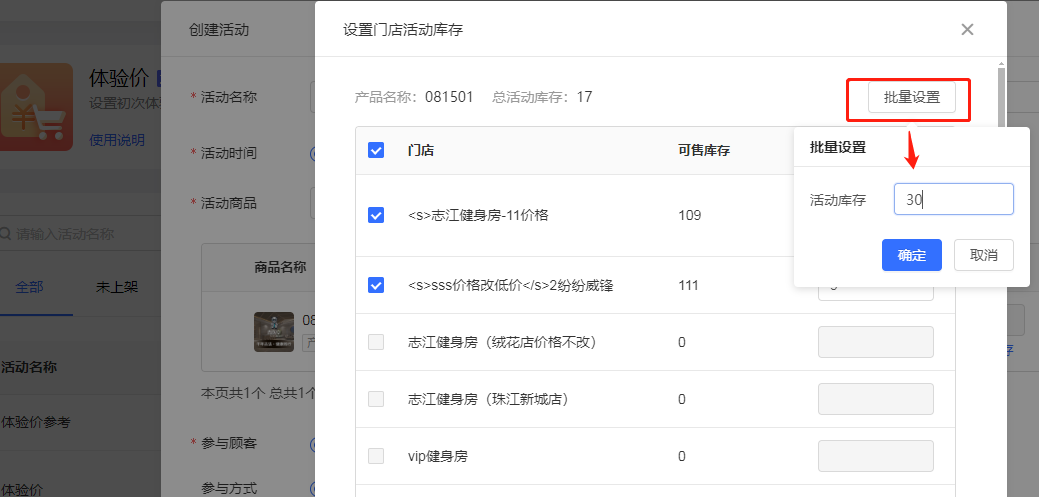Click the disabled 绒花店价格不改 checkbox
Screen dimensions: 1039x497
click(376, 342)
